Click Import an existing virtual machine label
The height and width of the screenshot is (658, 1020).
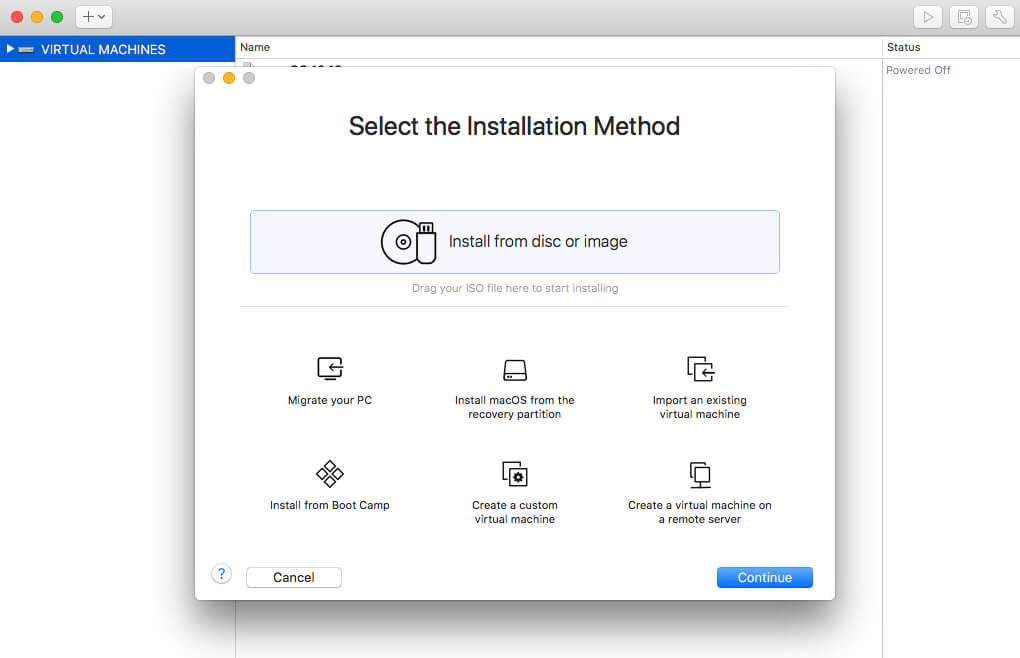[x=700, y=407]
